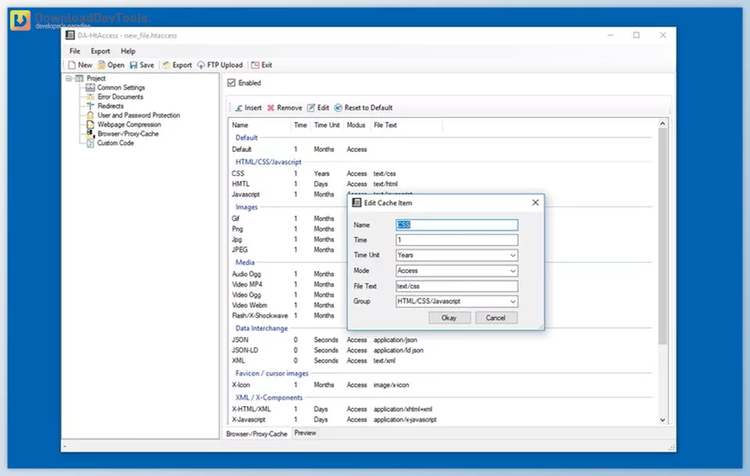Screen dimensions: 750x476
Task: Click the New file toolbar icon
Action: pyautogui.click(x=73, y=65)
